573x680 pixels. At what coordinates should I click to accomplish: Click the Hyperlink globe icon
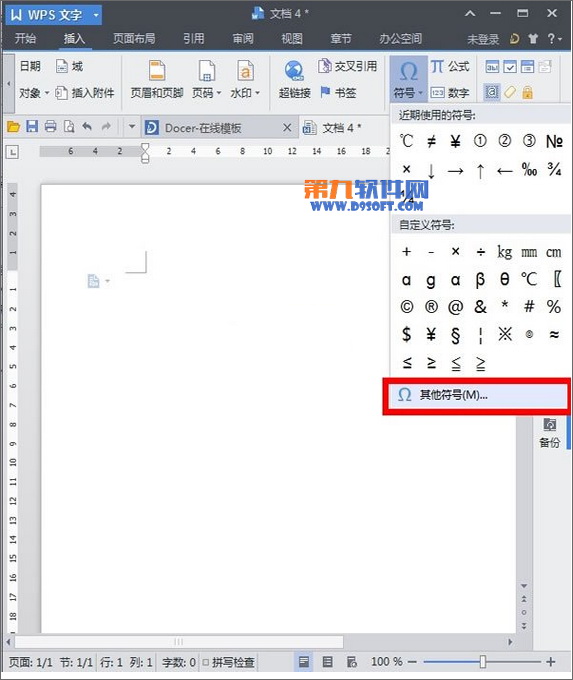click(x=294, y=71)
